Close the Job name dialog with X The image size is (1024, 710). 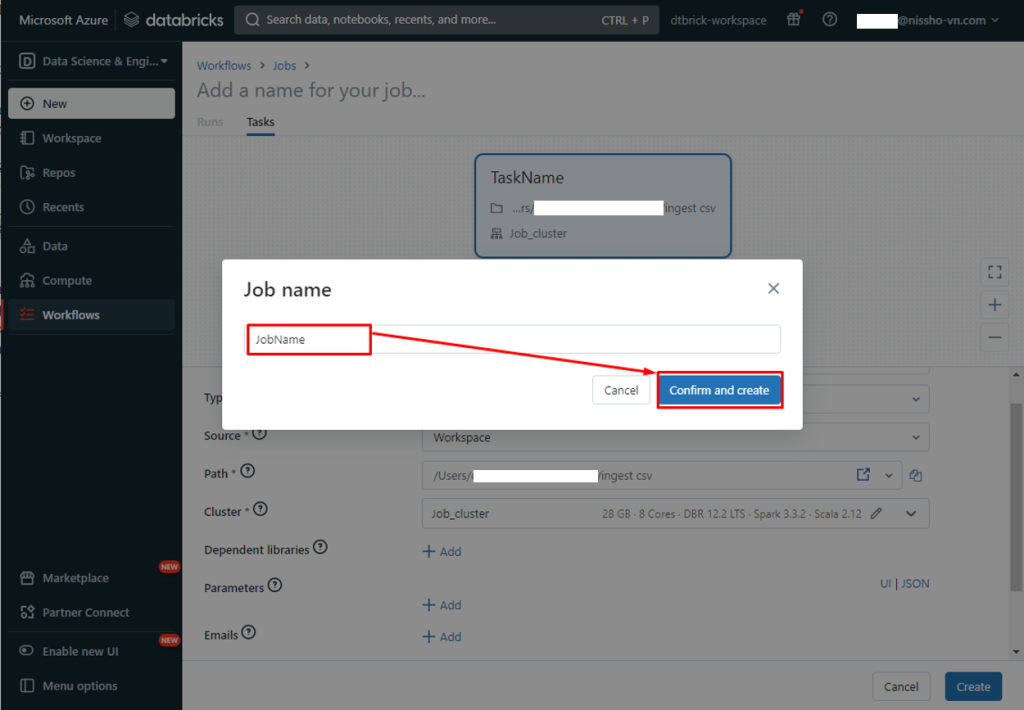pos(773,288)
